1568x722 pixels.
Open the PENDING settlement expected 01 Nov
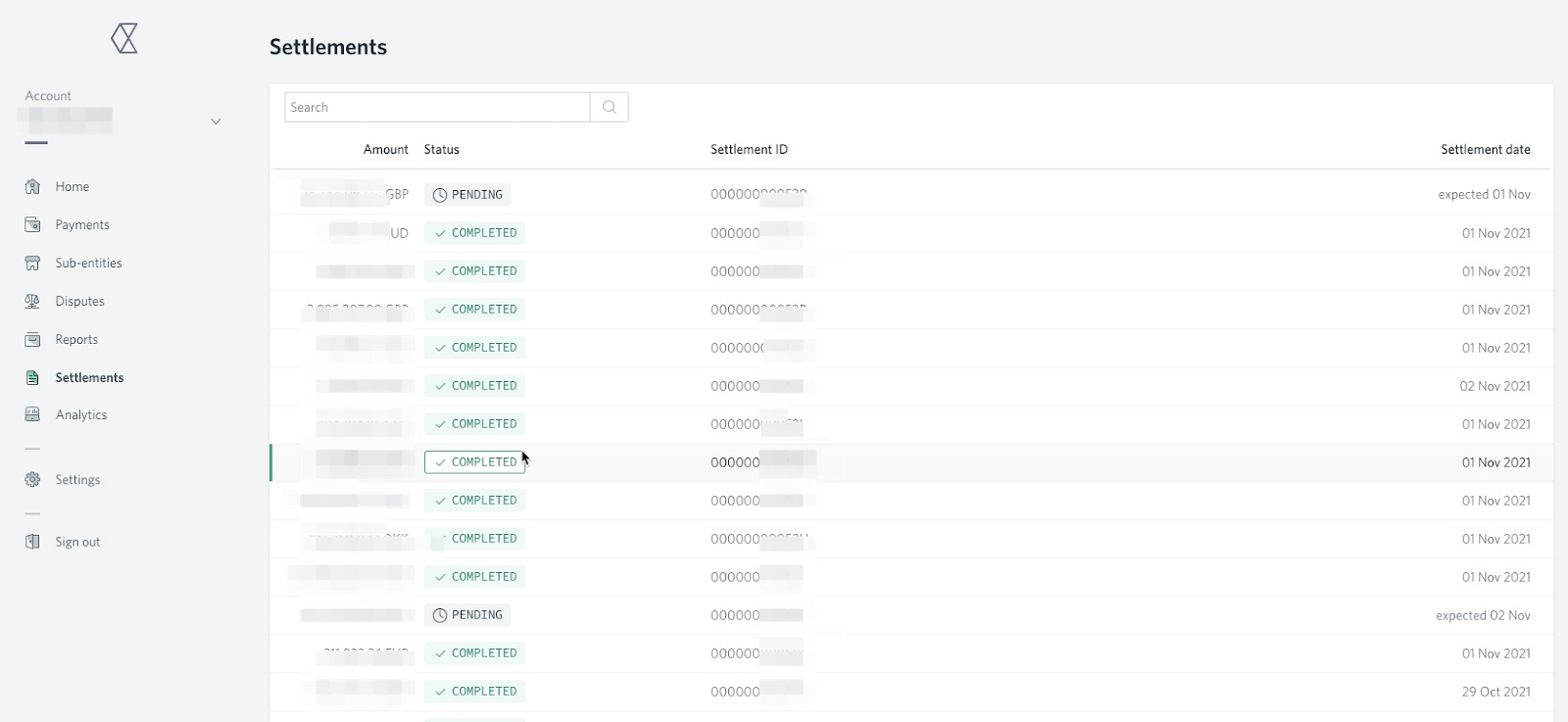pos(911,194)
